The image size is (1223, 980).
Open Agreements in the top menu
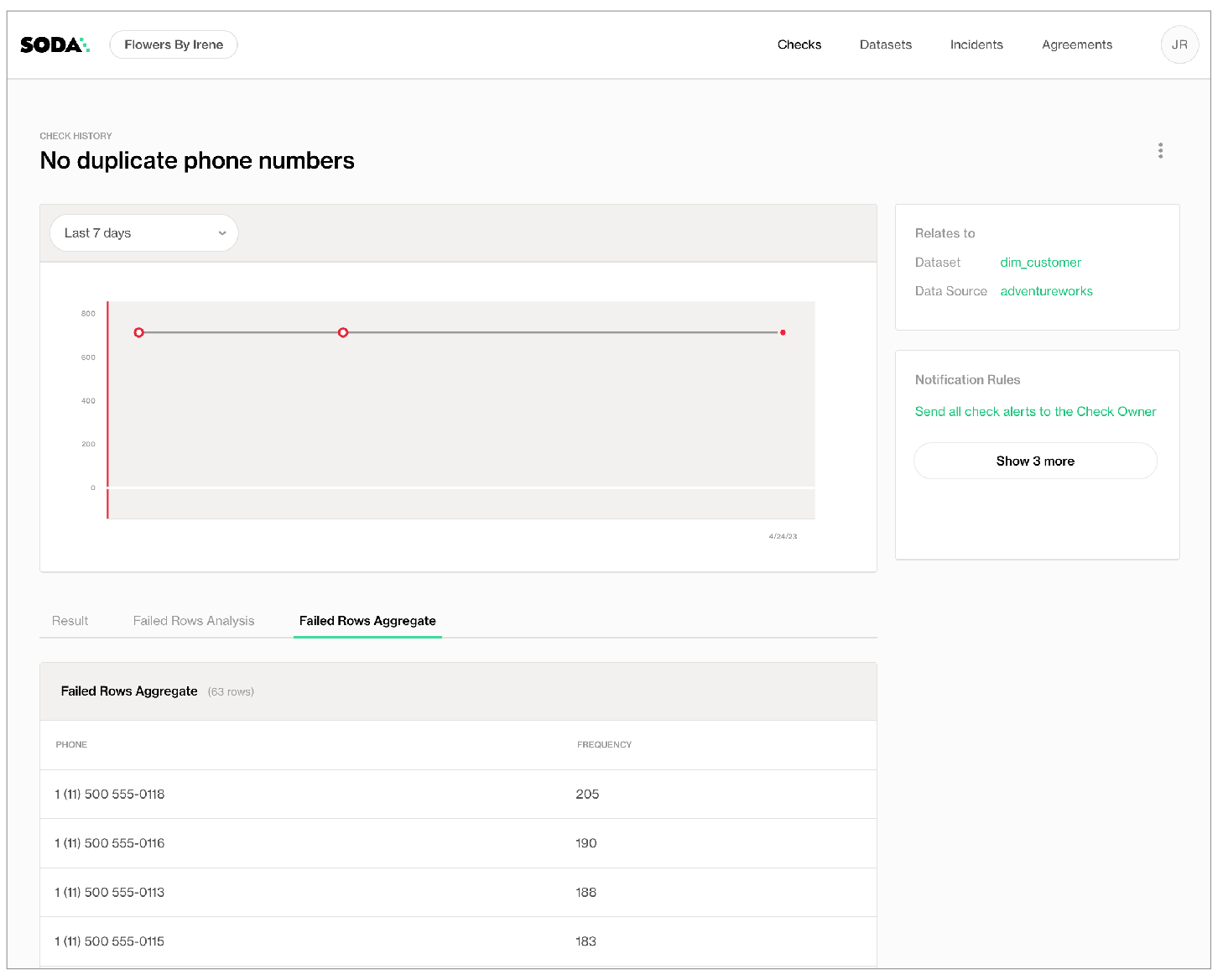point(1076,44)
